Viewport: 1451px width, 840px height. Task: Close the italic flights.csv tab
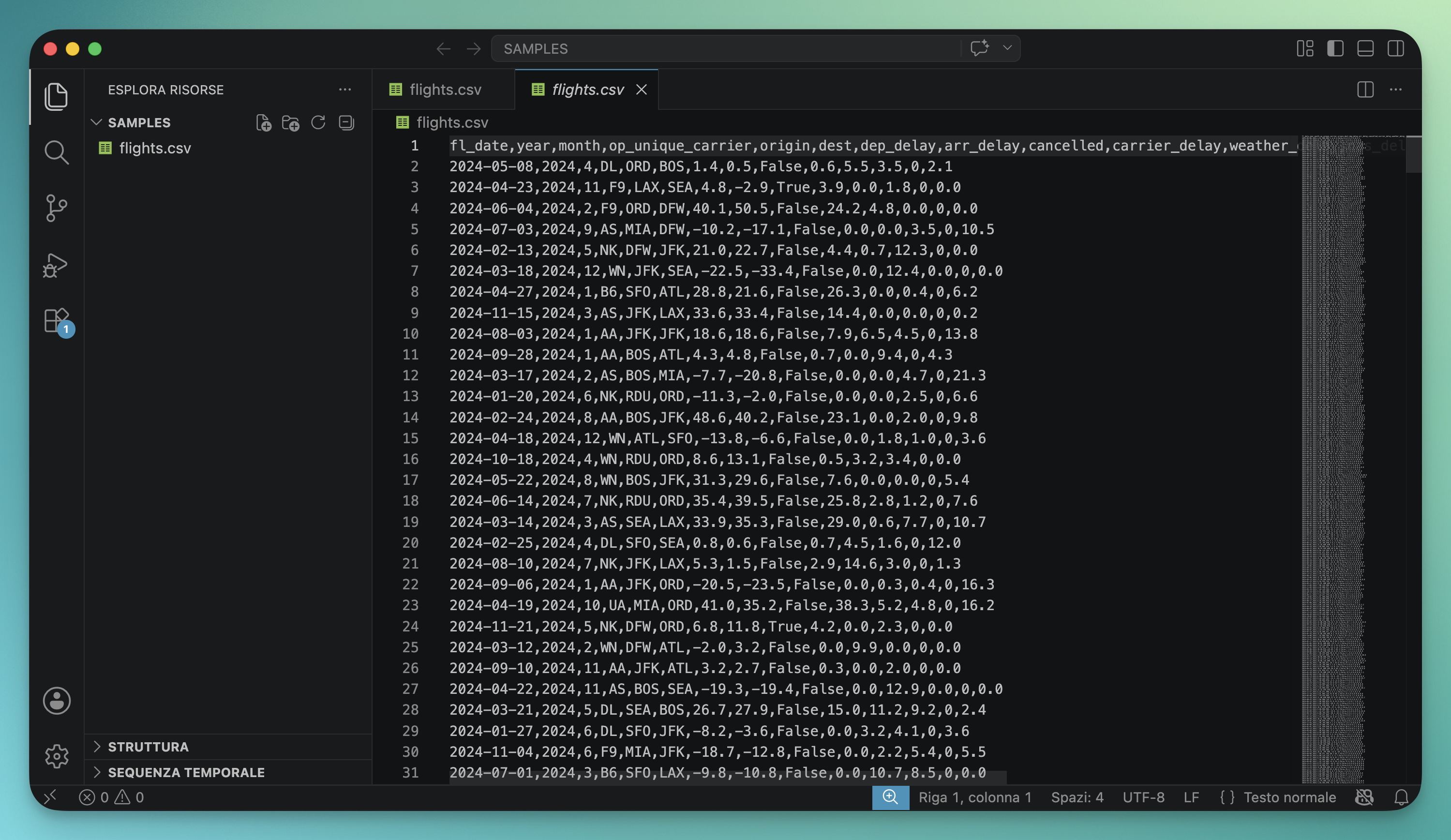pos(642,89)
